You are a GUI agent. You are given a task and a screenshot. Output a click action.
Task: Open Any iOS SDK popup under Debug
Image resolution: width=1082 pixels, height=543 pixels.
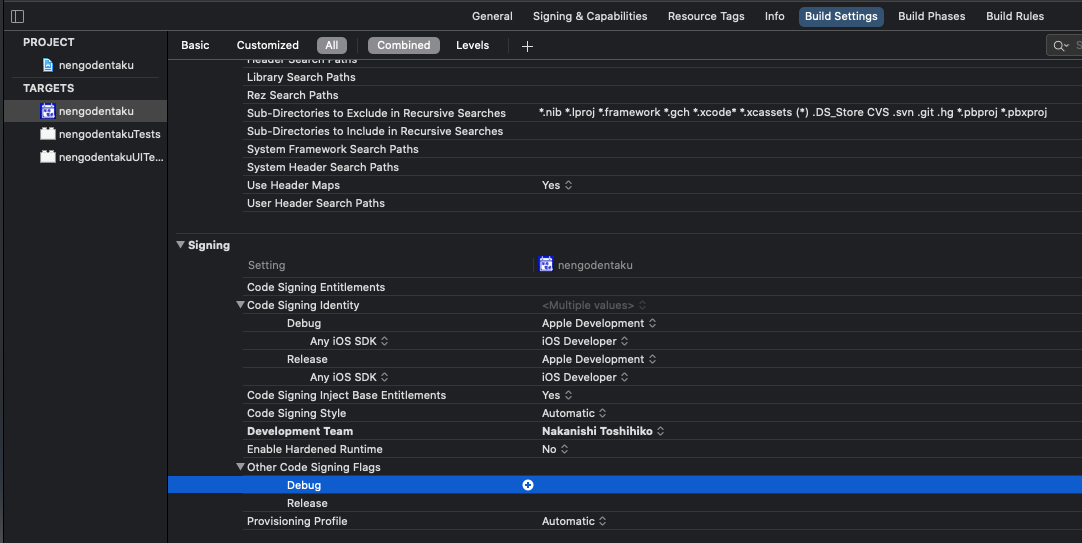(x=349, y=341)
